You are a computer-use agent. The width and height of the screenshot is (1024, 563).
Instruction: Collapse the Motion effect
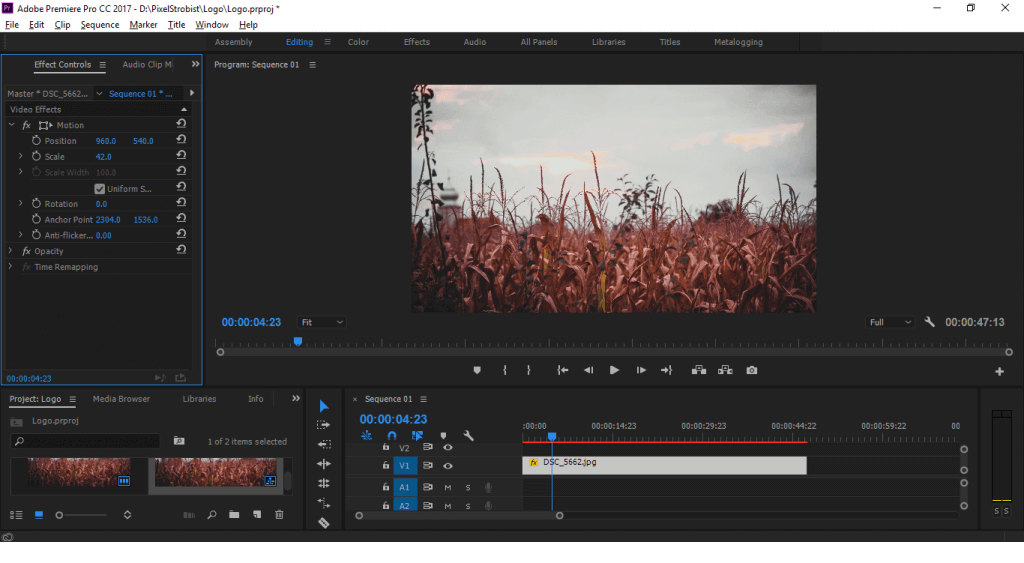(11, 125)
